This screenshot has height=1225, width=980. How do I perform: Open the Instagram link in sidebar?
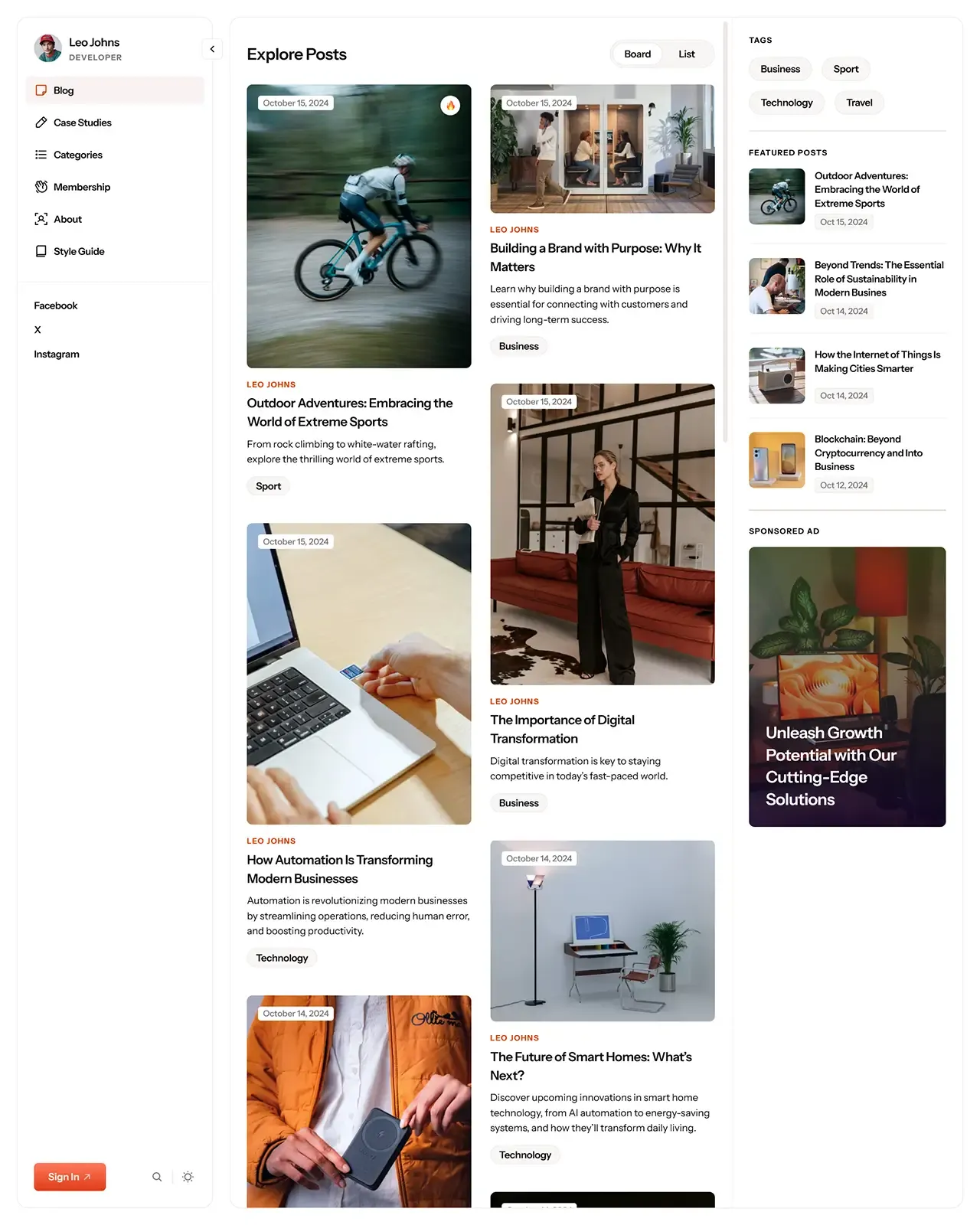57,354
